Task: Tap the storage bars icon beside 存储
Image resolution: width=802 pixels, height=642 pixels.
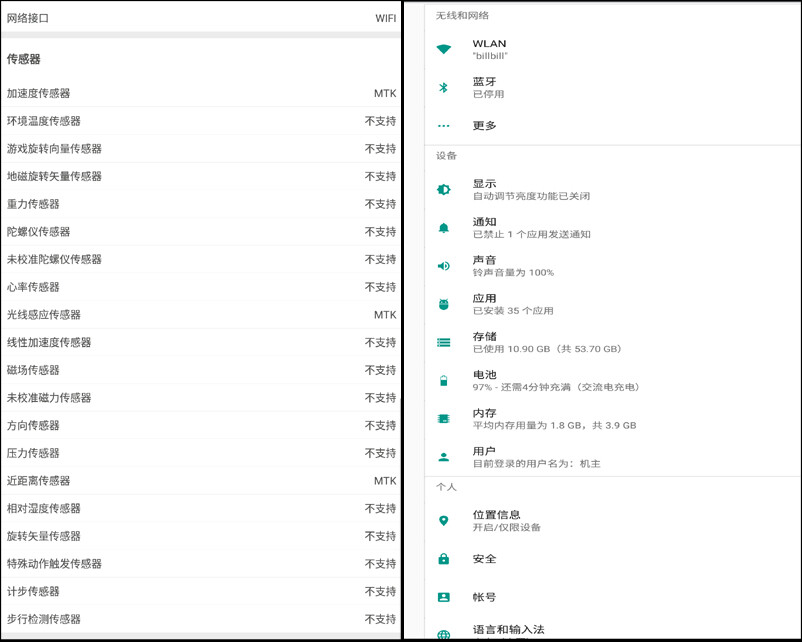Action: pos(443,342)
